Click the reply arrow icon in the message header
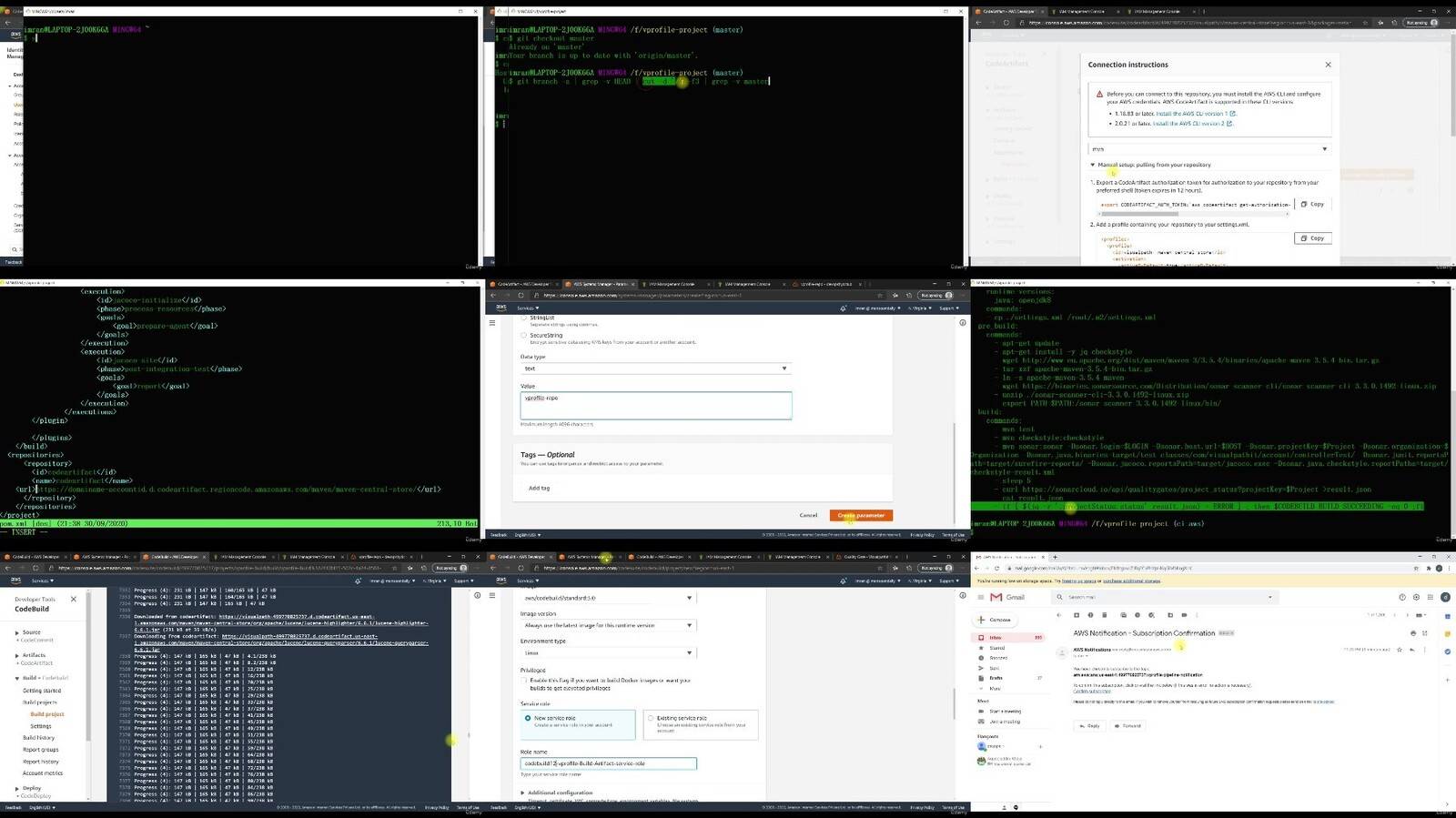 (1412, 650)
